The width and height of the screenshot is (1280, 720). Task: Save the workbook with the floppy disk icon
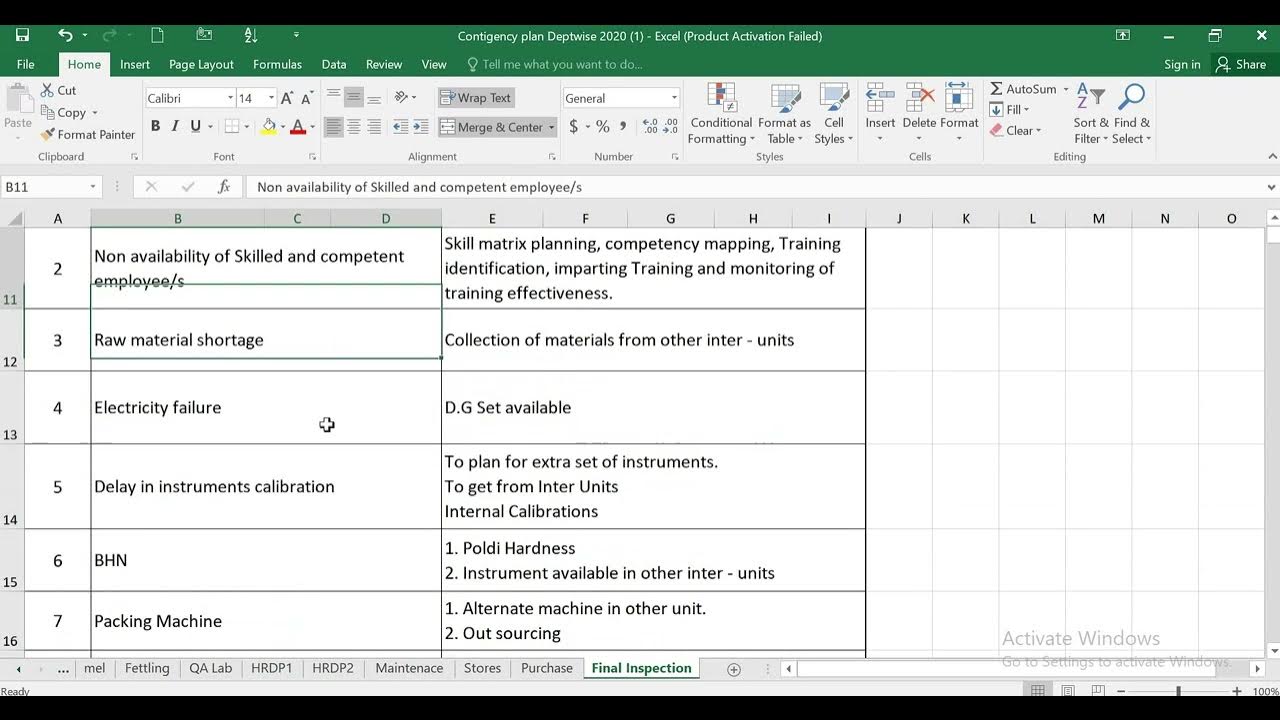[x=22, y=35]
